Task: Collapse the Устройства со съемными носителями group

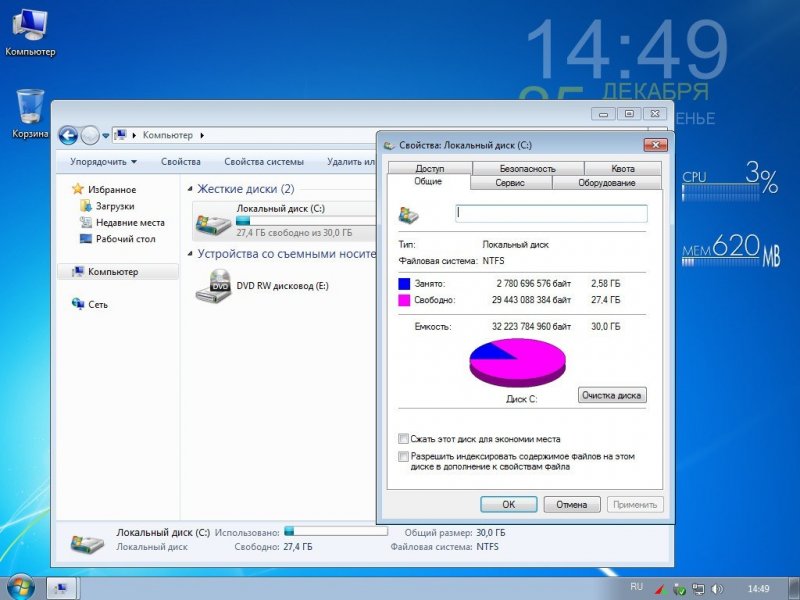Action: [x=190, y=254]
